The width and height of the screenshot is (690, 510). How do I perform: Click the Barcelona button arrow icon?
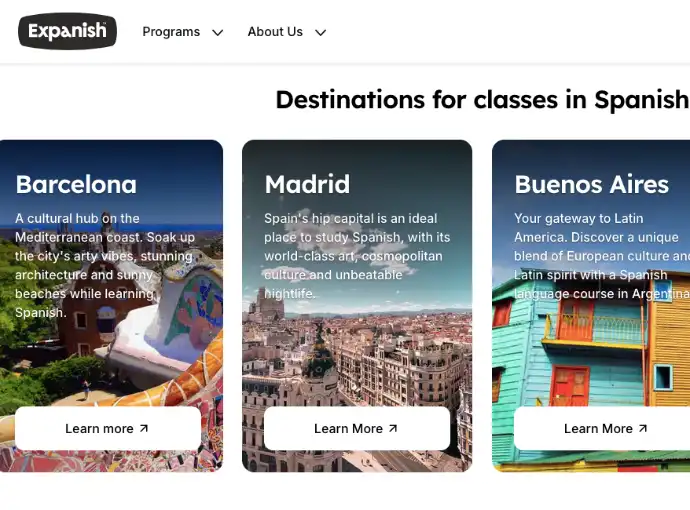click(144, 428)
